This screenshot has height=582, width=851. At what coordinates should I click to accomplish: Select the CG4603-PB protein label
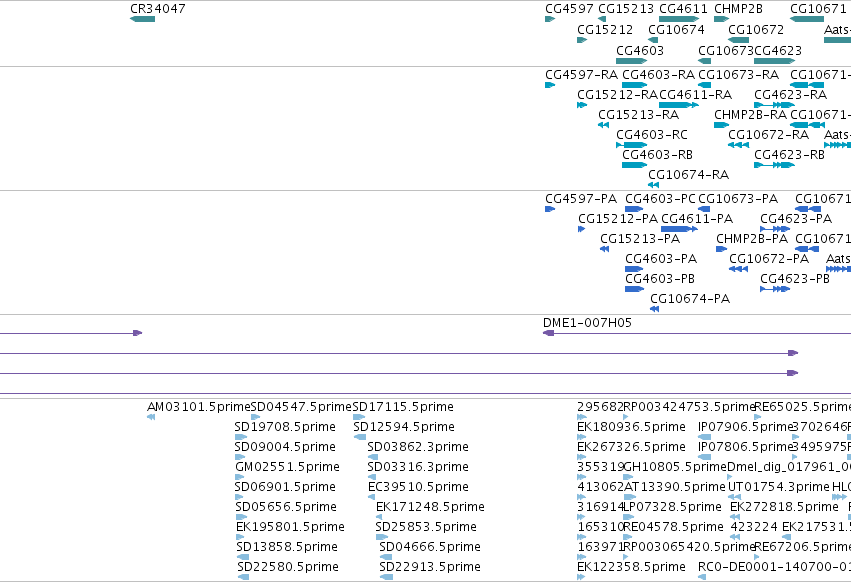pos(660,279)
